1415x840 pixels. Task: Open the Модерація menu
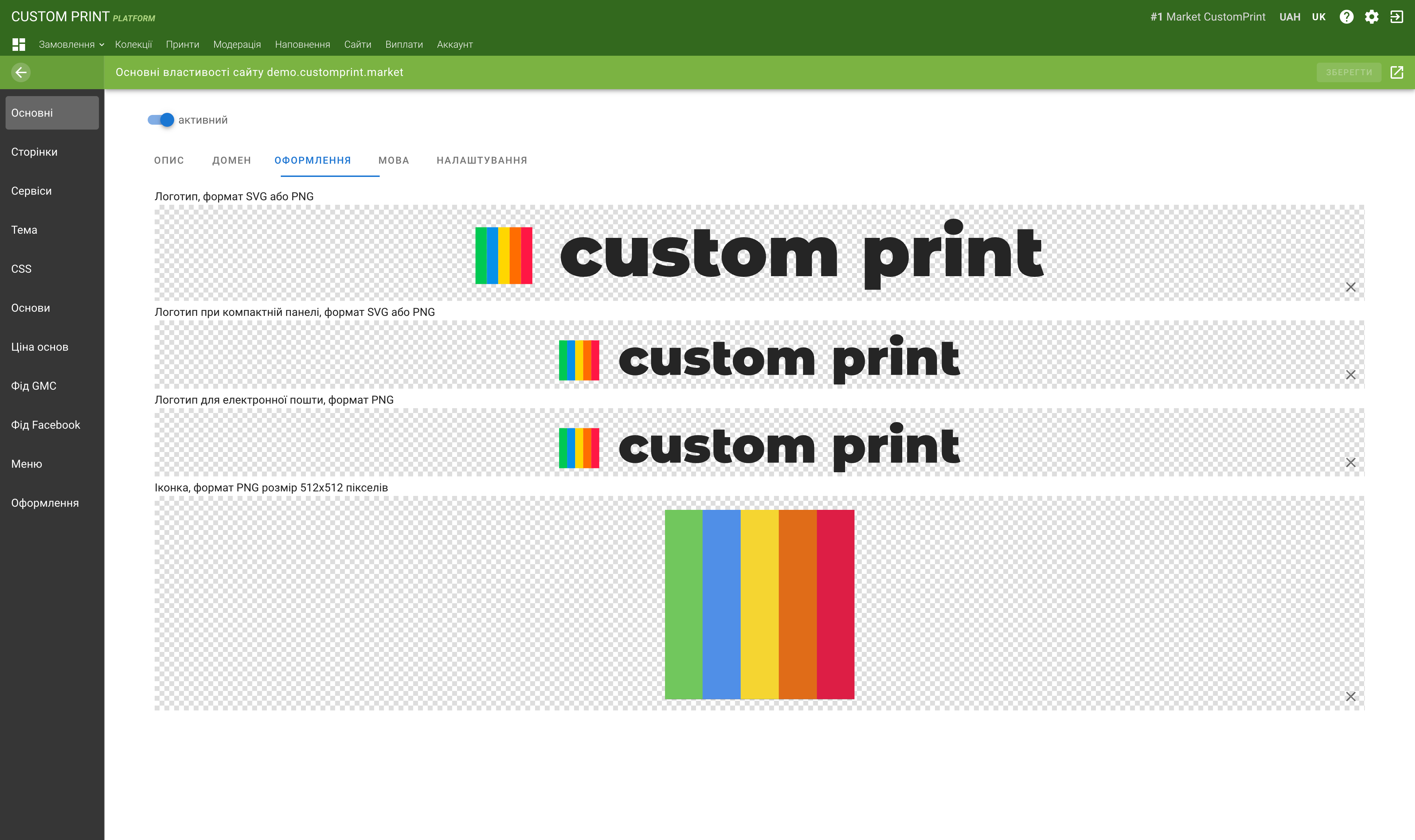coord(237,44)
